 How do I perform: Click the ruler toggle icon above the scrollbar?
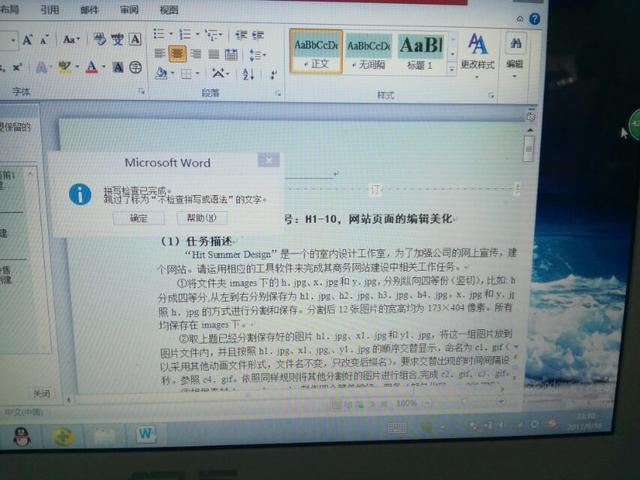pos(531,117)
